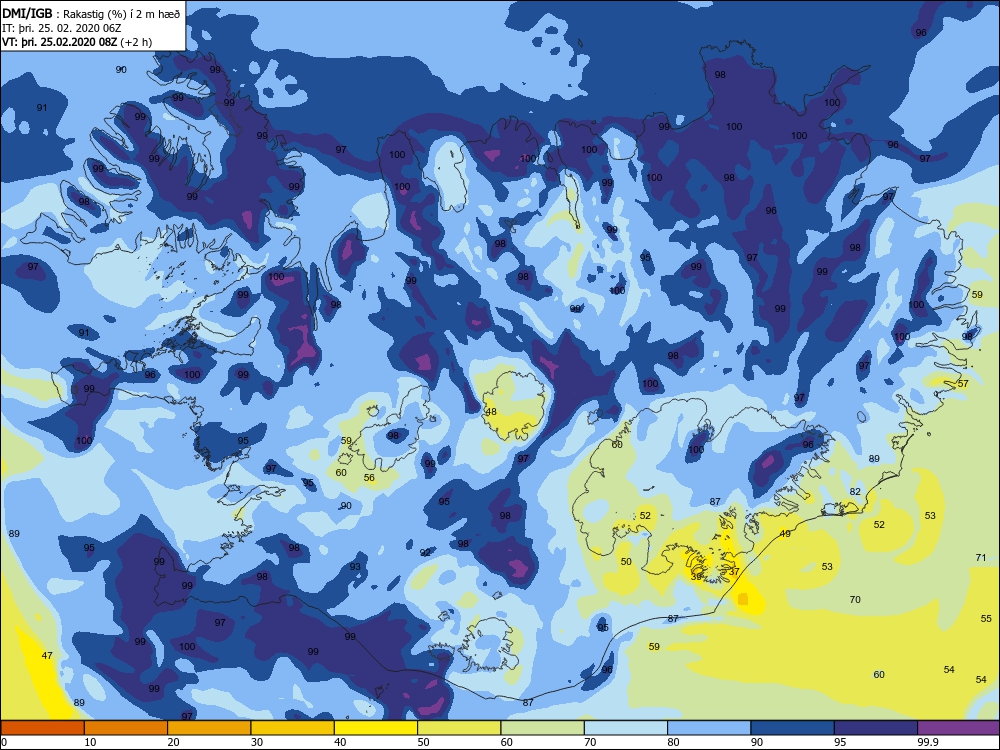Click the 20–30 light orange legend swatch

click(209, 727)
